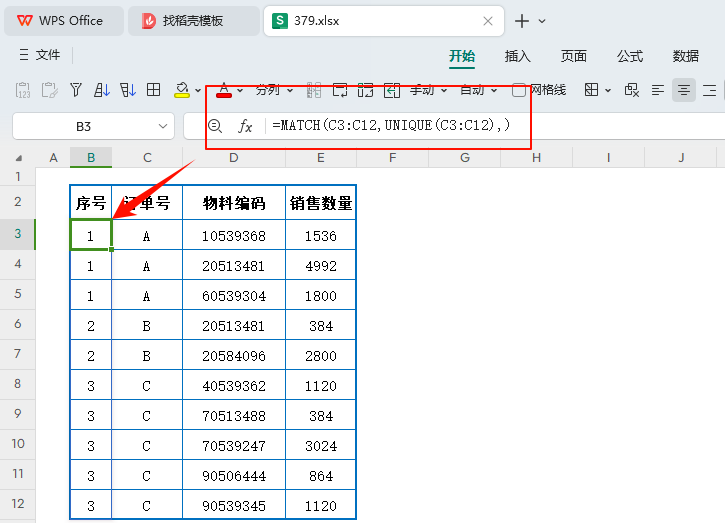Click the 物料编码 header cell
The width and height of the screenshot is (725, 523).
tap(234, 203)
